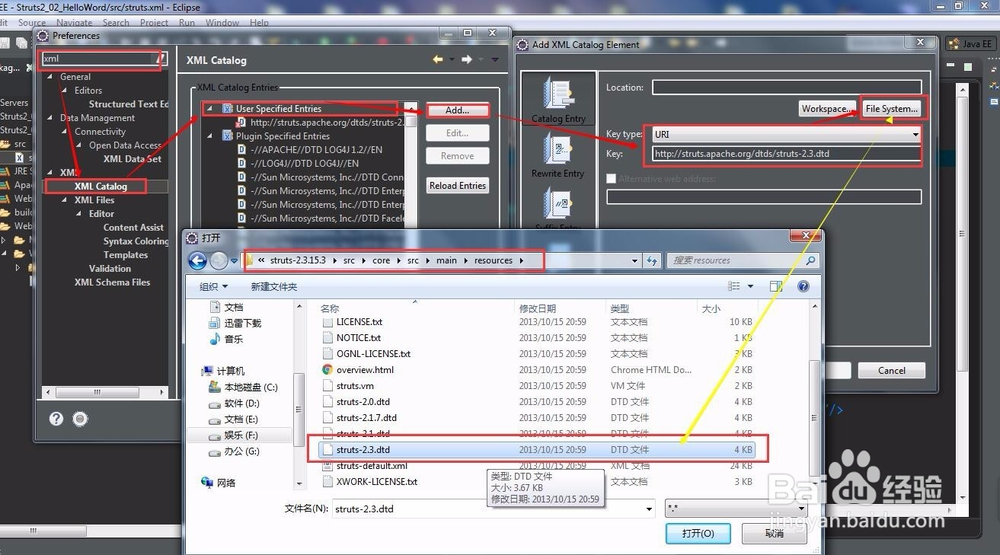This screenshot has width=1000, height=555.
Task: Select -//APACHE//DTD LOG4J 1.2//EN entry
Action: (x=316, y=150)
